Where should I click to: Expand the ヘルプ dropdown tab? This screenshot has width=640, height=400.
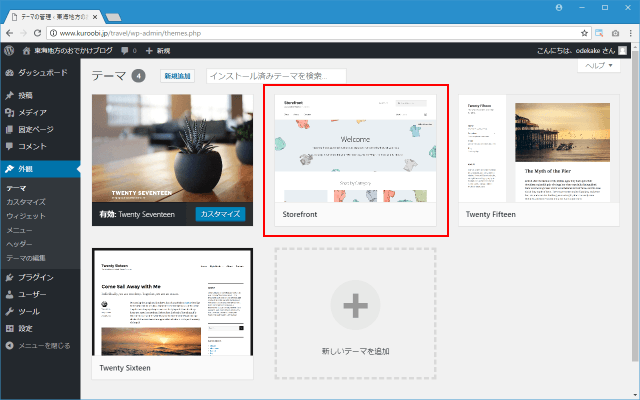tap(598, 65)
